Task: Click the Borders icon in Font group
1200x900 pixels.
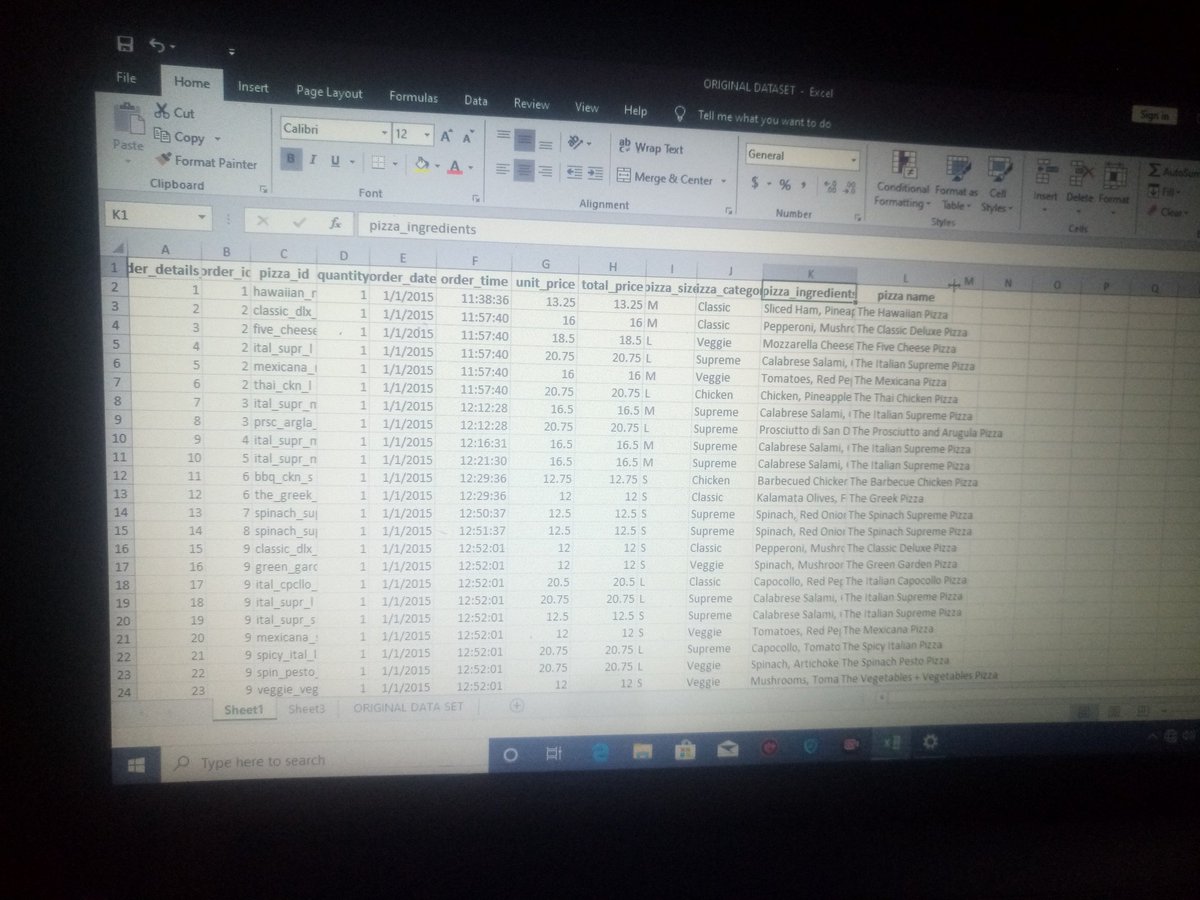Action: pyautogui.click(x=378, y=162)
